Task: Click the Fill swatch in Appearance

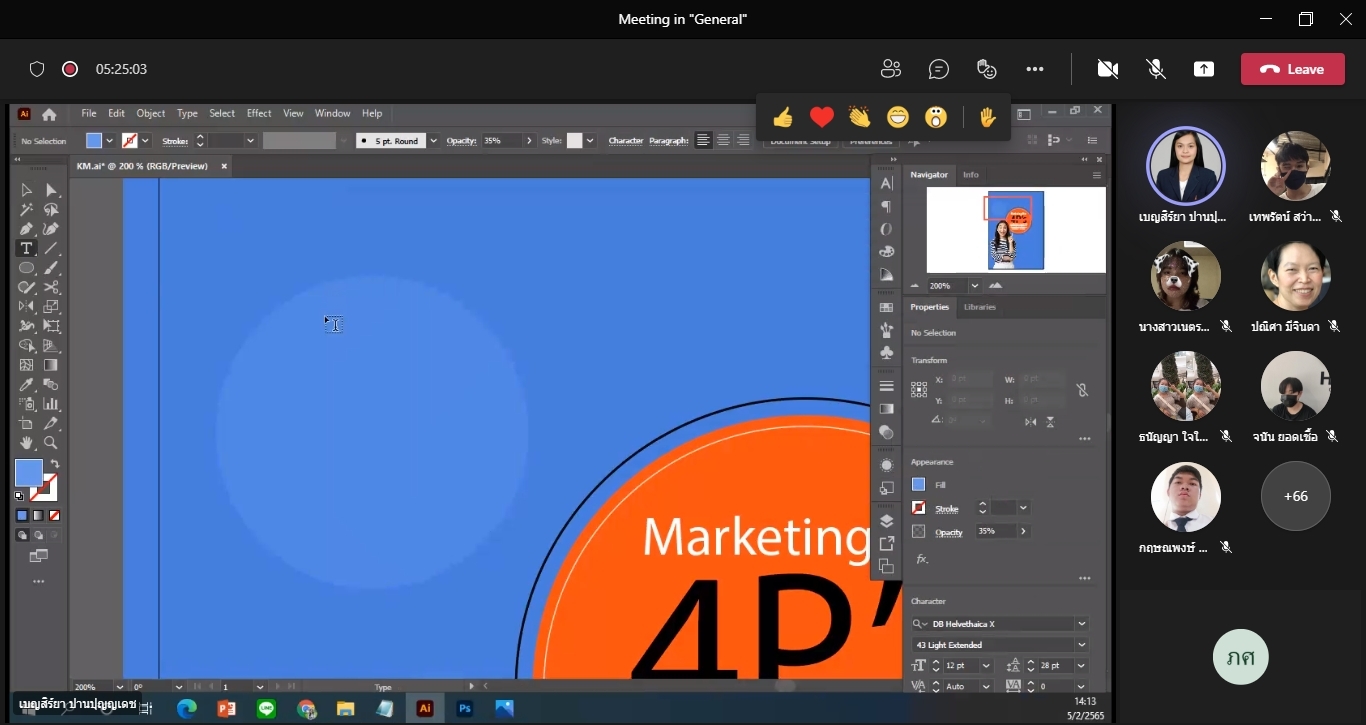Action: (x=919, y=485)
